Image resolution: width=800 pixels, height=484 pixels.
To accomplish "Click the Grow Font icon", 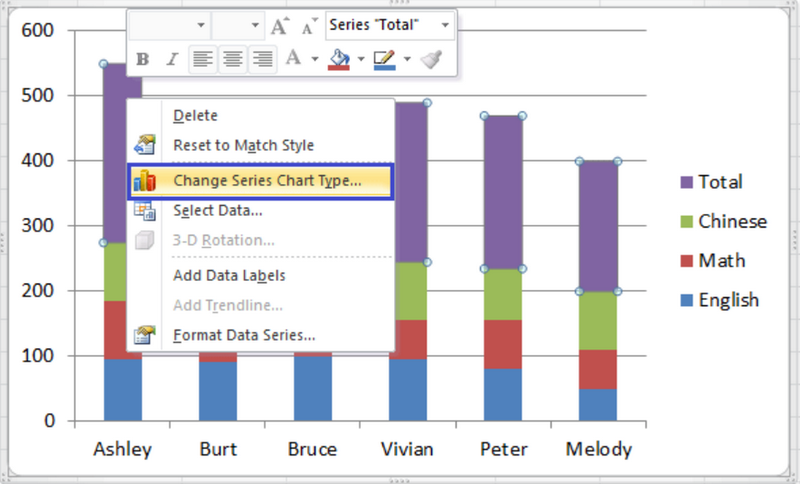I will [x=280, y=26].
